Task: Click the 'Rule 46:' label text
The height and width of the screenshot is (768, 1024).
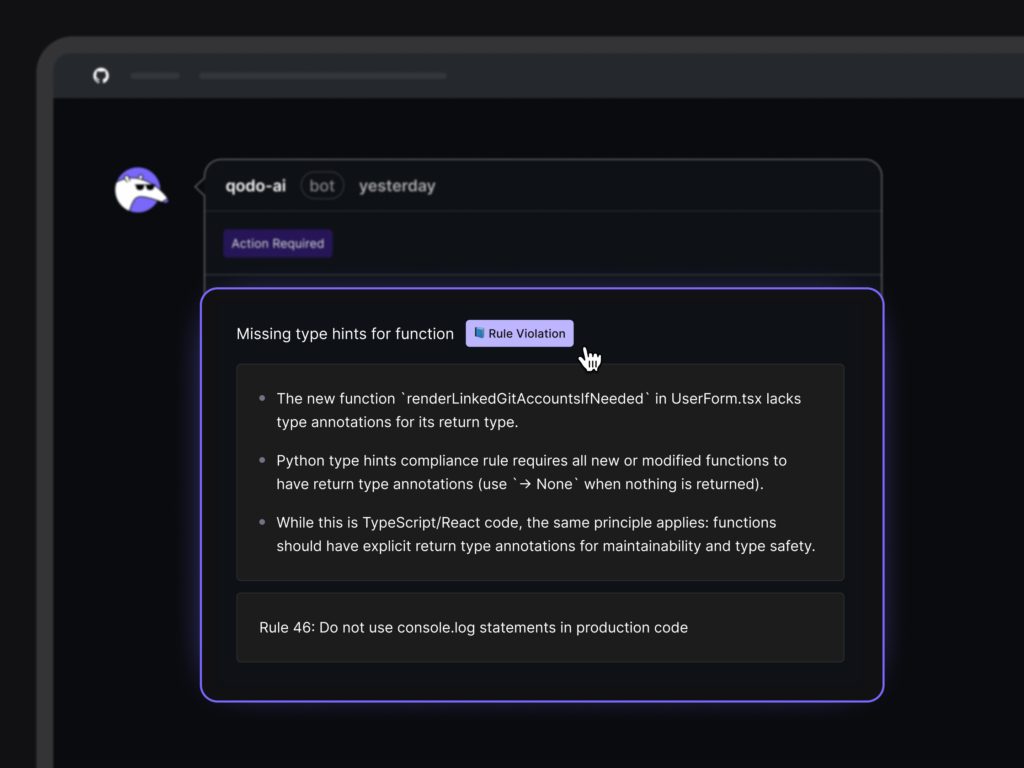Action: [286, 628]
